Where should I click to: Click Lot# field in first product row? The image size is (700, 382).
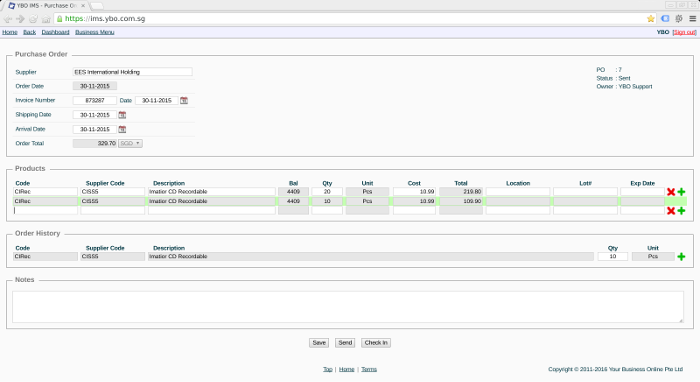pos(585,191)
